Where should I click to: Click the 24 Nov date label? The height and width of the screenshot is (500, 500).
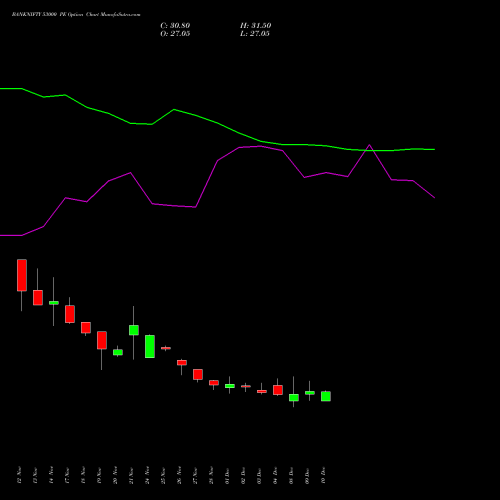pyautogui.click(x=147, y=475)
